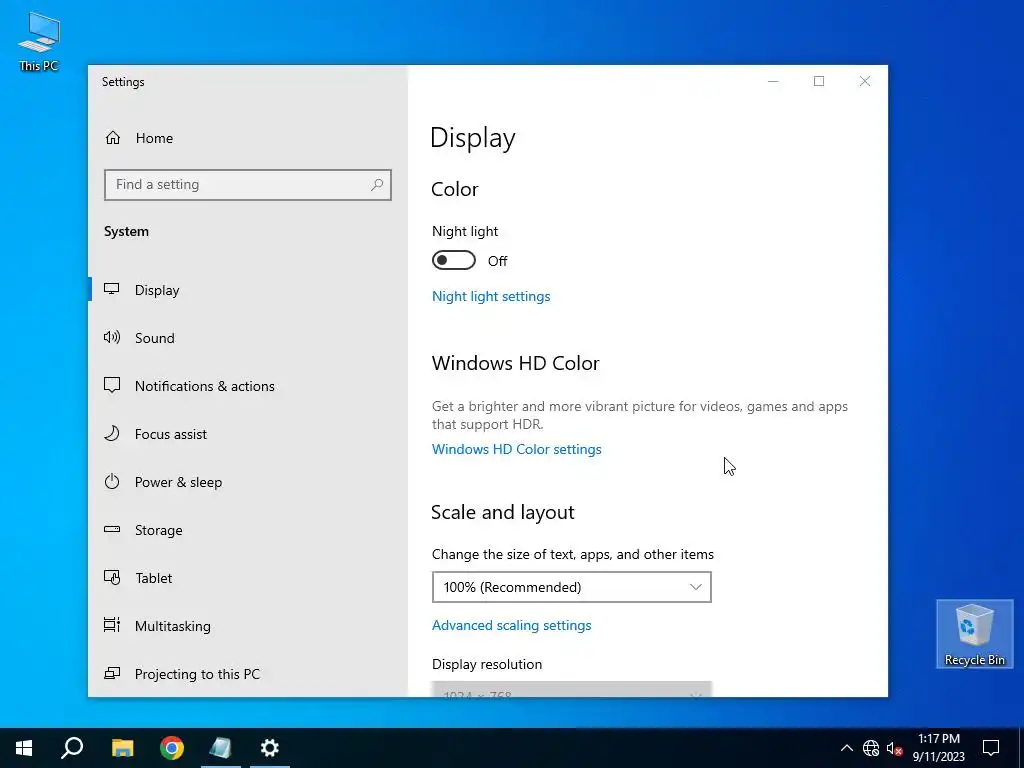The height and width of the screenshot is (768, 1024).
Task: Maximize the Settings window
Action: [819, 81]
